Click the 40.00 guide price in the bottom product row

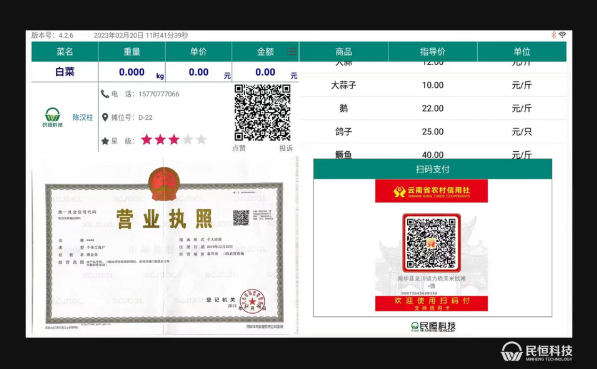pos(433,155)
